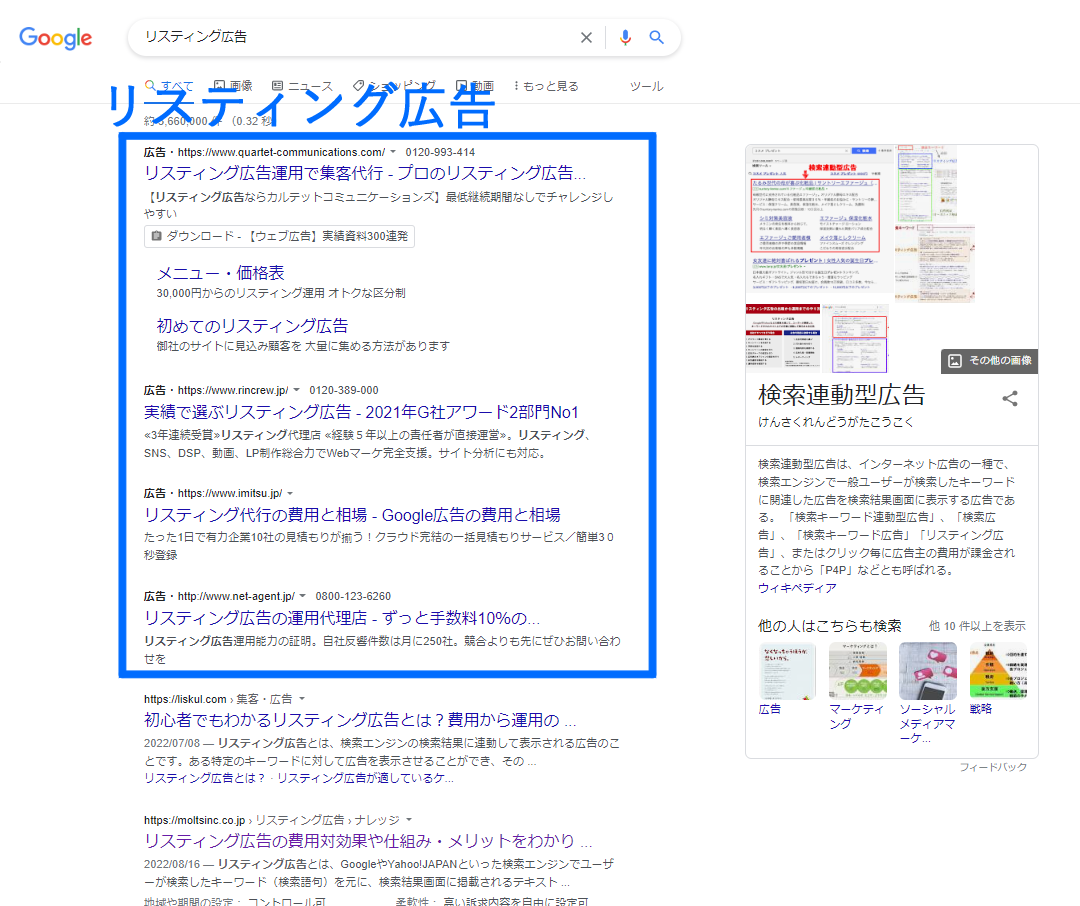Open the その他の画像 button
1080x906 pixels.
pyautogui.click(x=990, y=360)
